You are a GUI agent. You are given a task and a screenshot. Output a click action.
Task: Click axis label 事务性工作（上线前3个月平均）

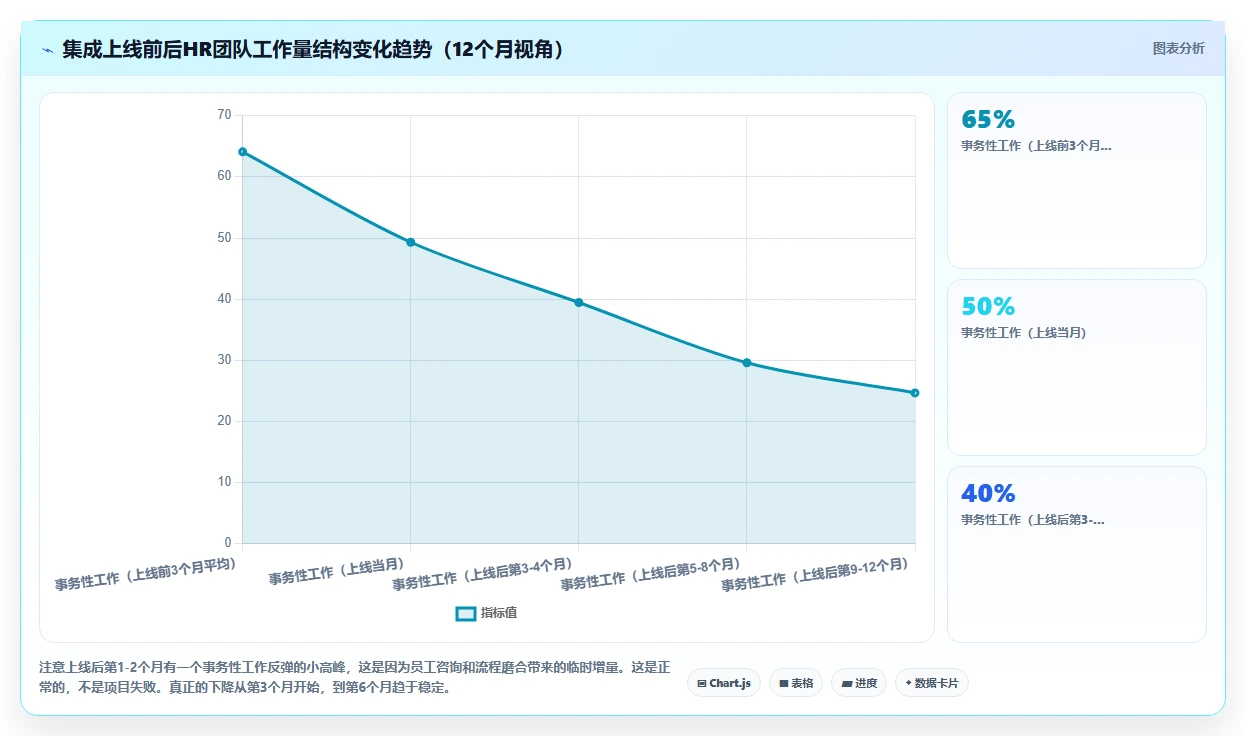tap(146, 574)
